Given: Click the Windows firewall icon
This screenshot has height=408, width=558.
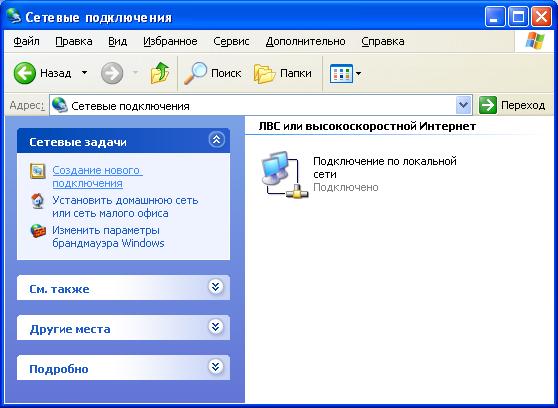Looking at the screenshot, I should [x=38, y=231].
